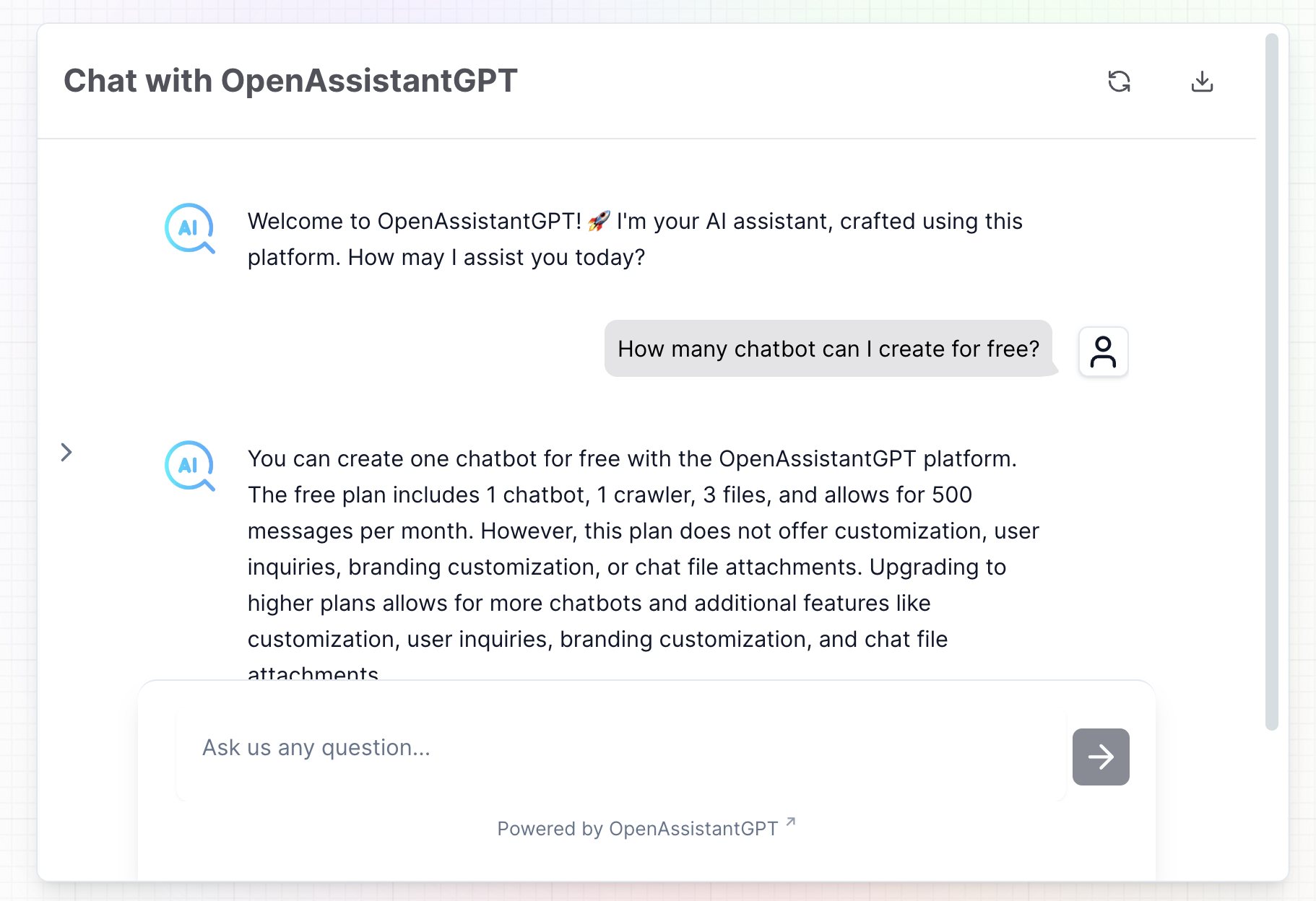This screenshot has height=901, width=1316.
Task: Click the "500" messages figure in the response
Action: coord(951,495)
